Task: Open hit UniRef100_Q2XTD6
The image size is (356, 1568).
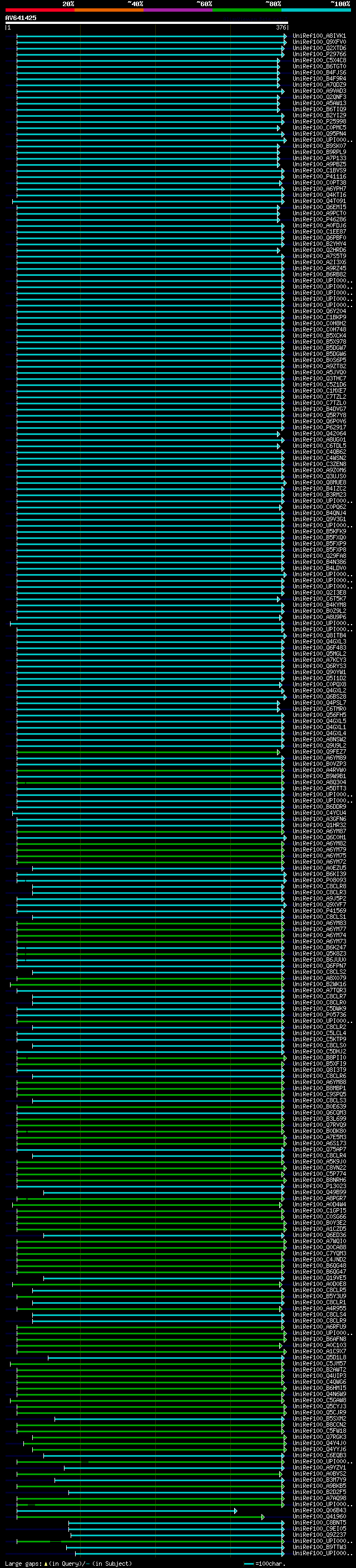Action: point(319,48)
